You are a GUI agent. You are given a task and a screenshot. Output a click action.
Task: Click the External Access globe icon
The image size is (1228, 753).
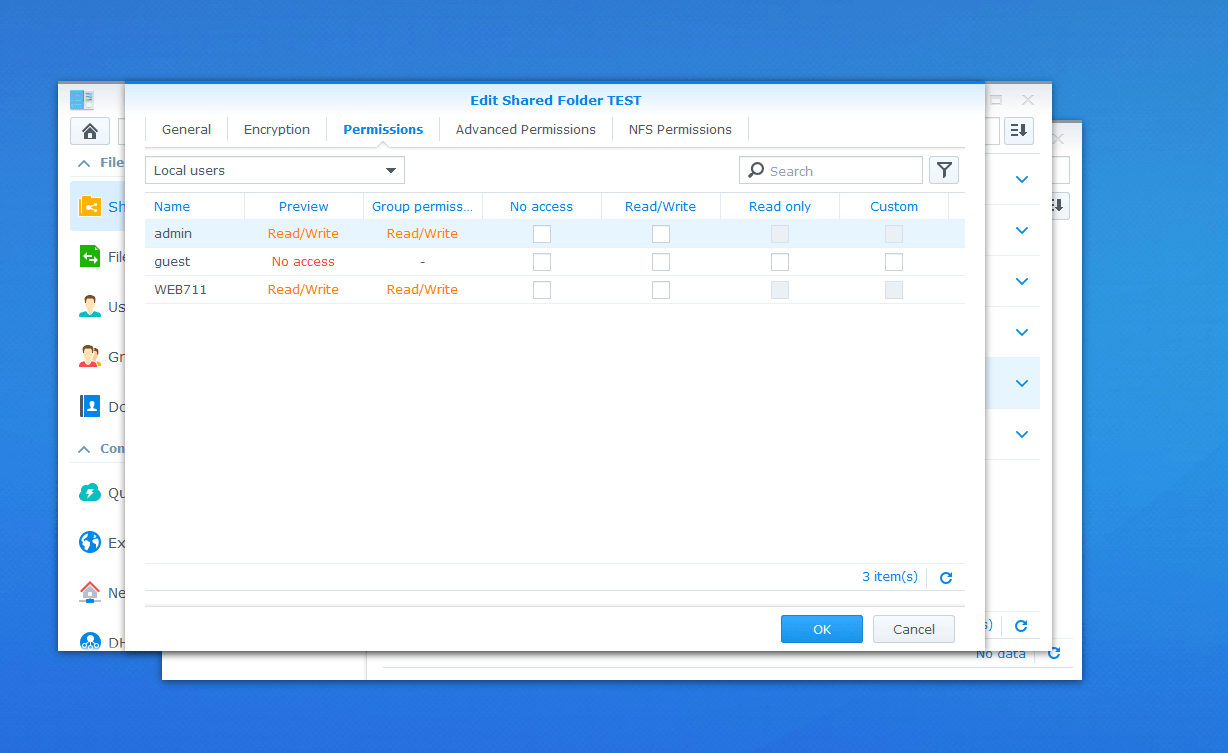pyautogui.click(x=90, y=542)
